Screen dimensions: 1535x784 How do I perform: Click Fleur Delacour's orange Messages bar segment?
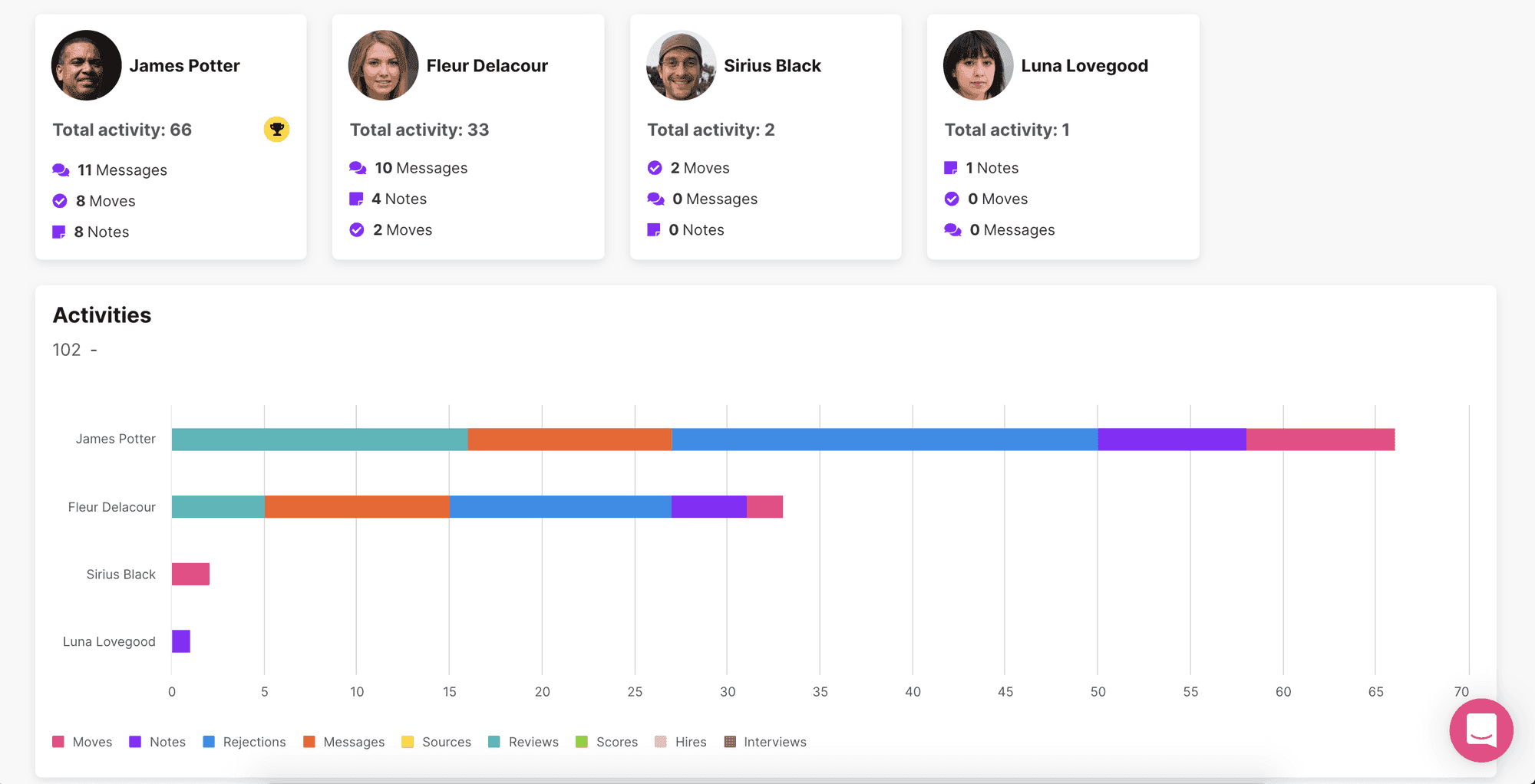point(357,507)
